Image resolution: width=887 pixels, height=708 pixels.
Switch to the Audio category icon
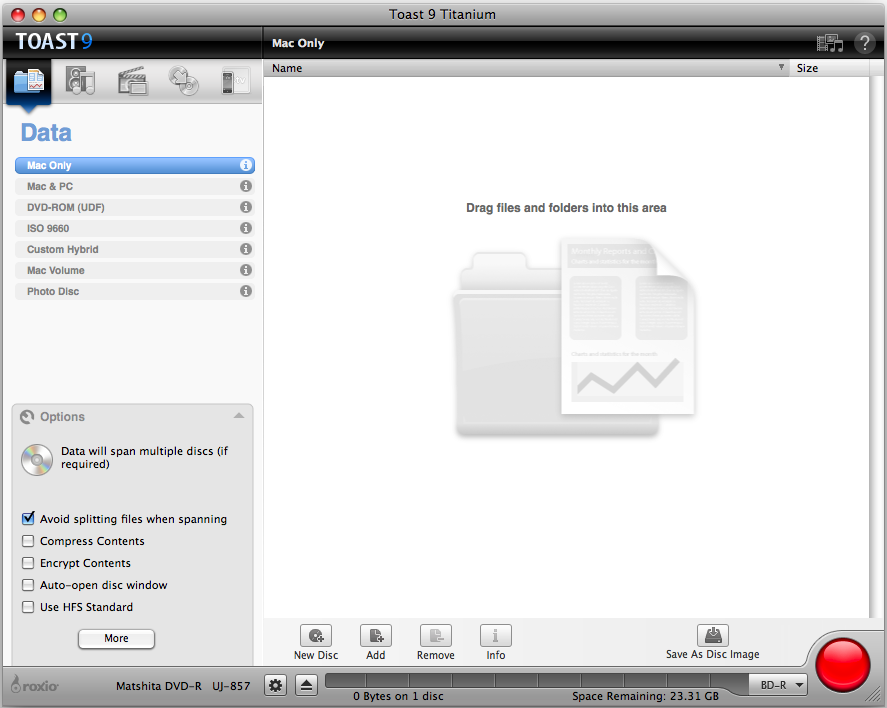tap(80, 80)
